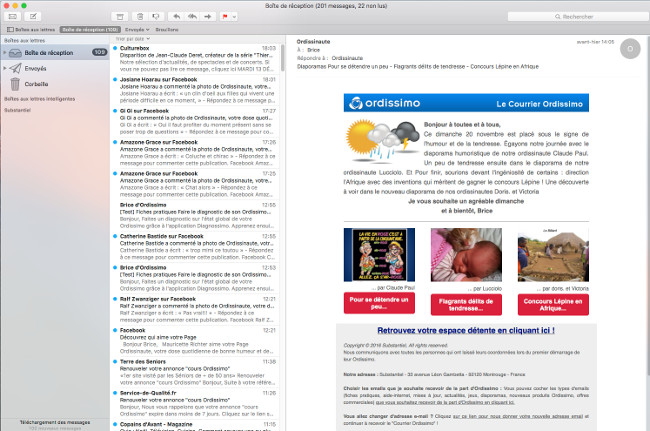Click the sender avatar circle in message header

point(630,48)
